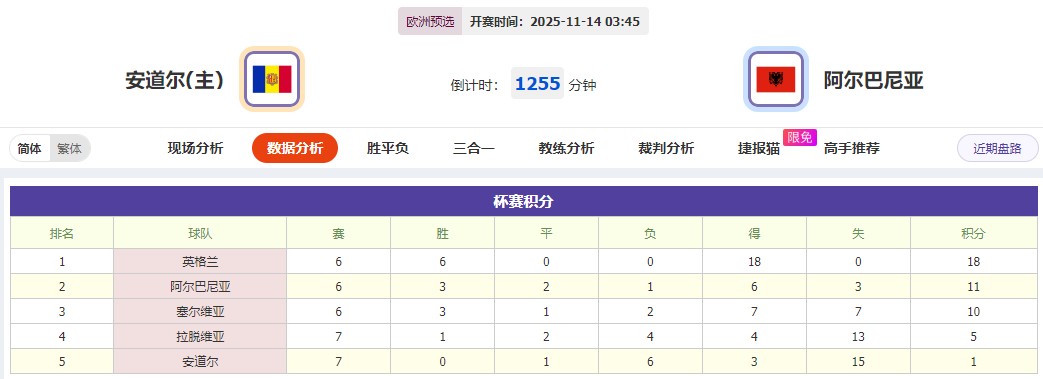Click rank 1 cell in standings
The image size is (1043, 379).
point(62,261)
